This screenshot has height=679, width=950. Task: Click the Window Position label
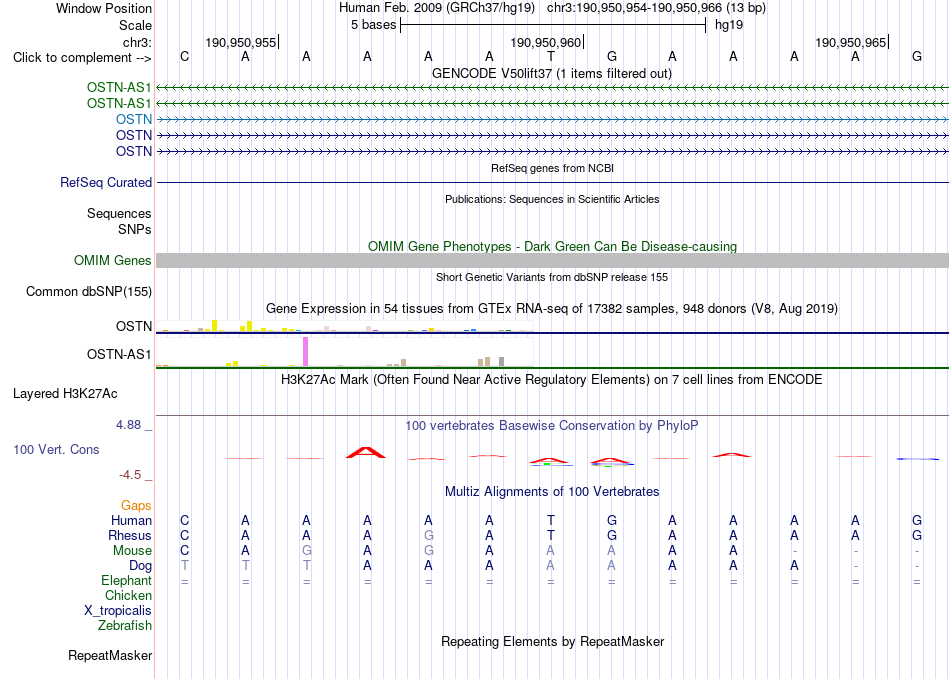pyautogui.click(x=104, y=8)
